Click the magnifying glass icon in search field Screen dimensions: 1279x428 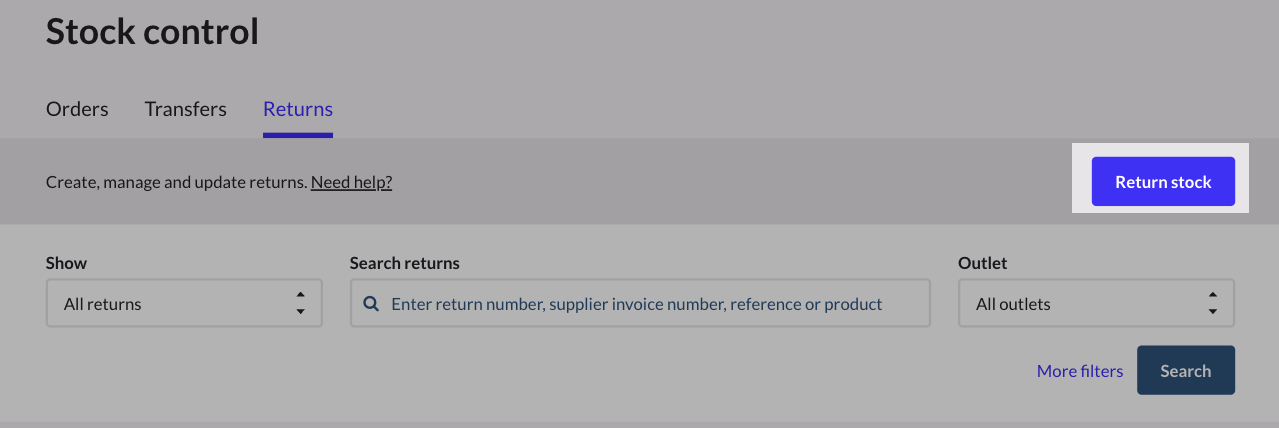pos(371,303)
